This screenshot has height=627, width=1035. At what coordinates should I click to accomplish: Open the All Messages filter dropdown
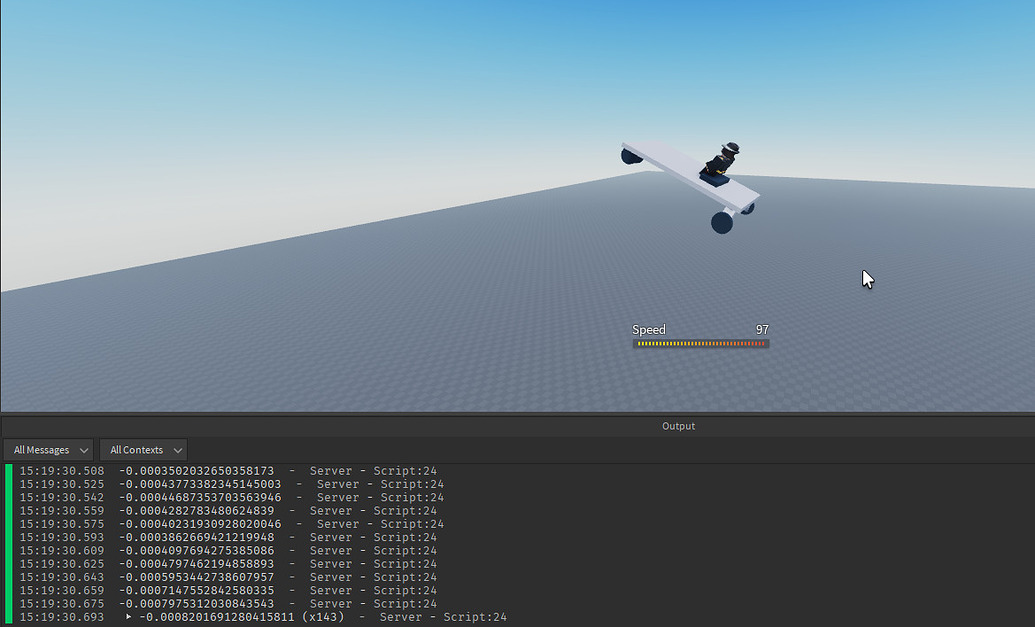(46, 449)
